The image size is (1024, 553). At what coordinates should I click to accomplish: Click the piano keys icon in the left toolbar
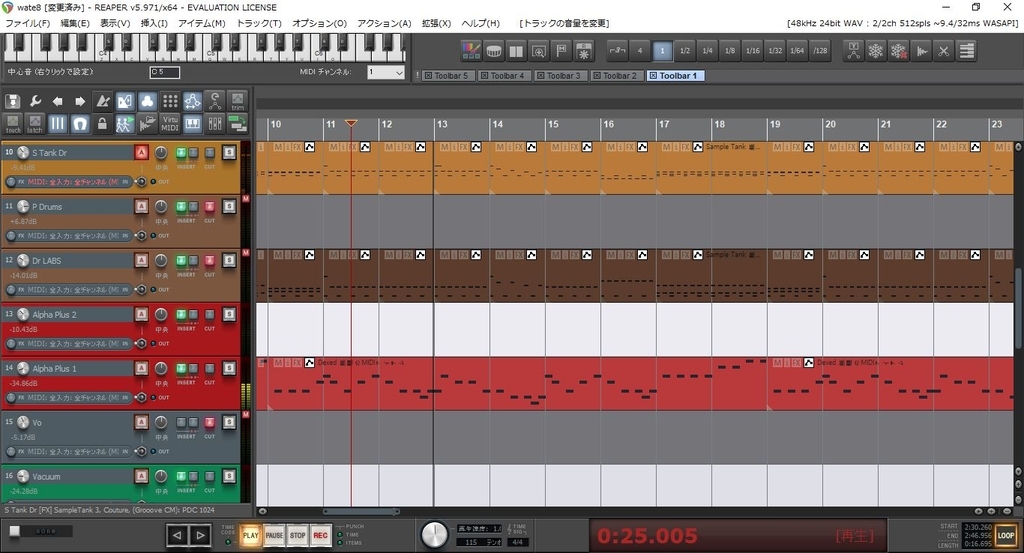193,123
